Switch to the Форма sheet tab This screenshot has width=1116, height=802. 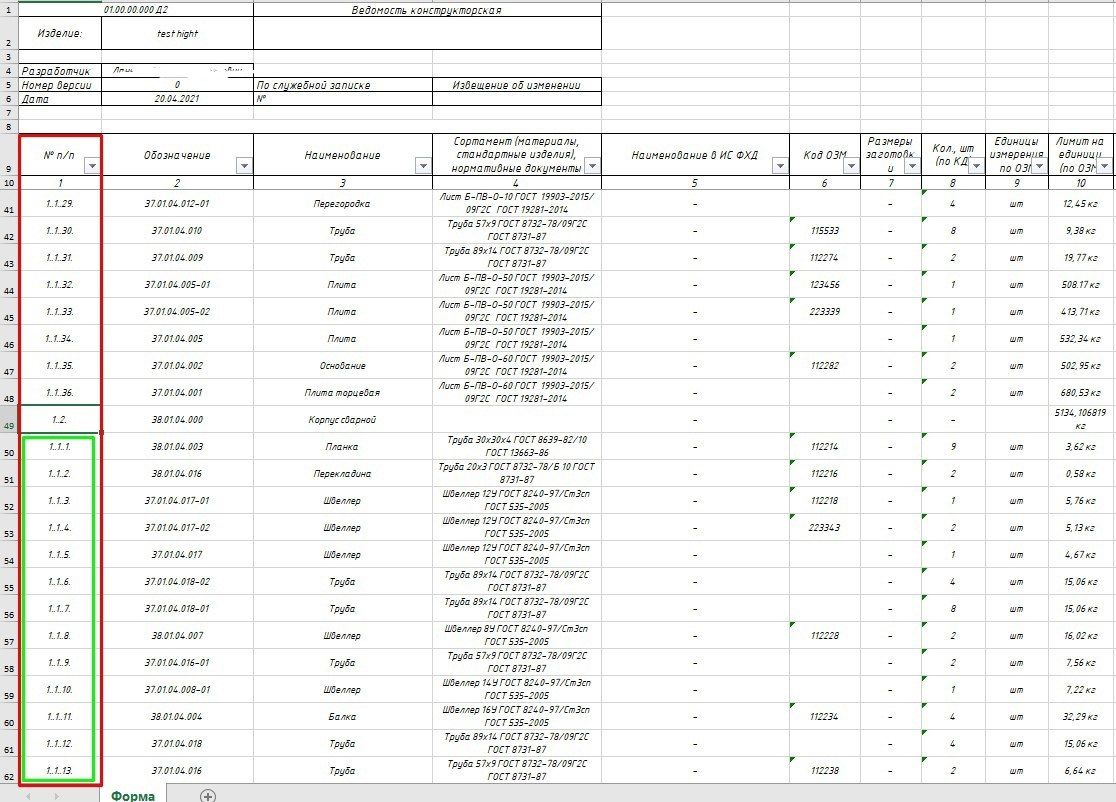point(132,796)
